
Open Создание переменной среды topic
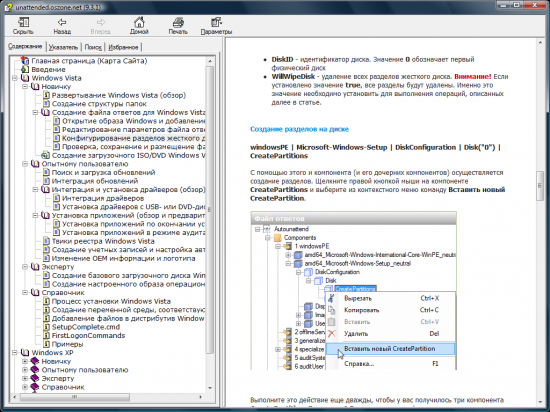point(128,310)
